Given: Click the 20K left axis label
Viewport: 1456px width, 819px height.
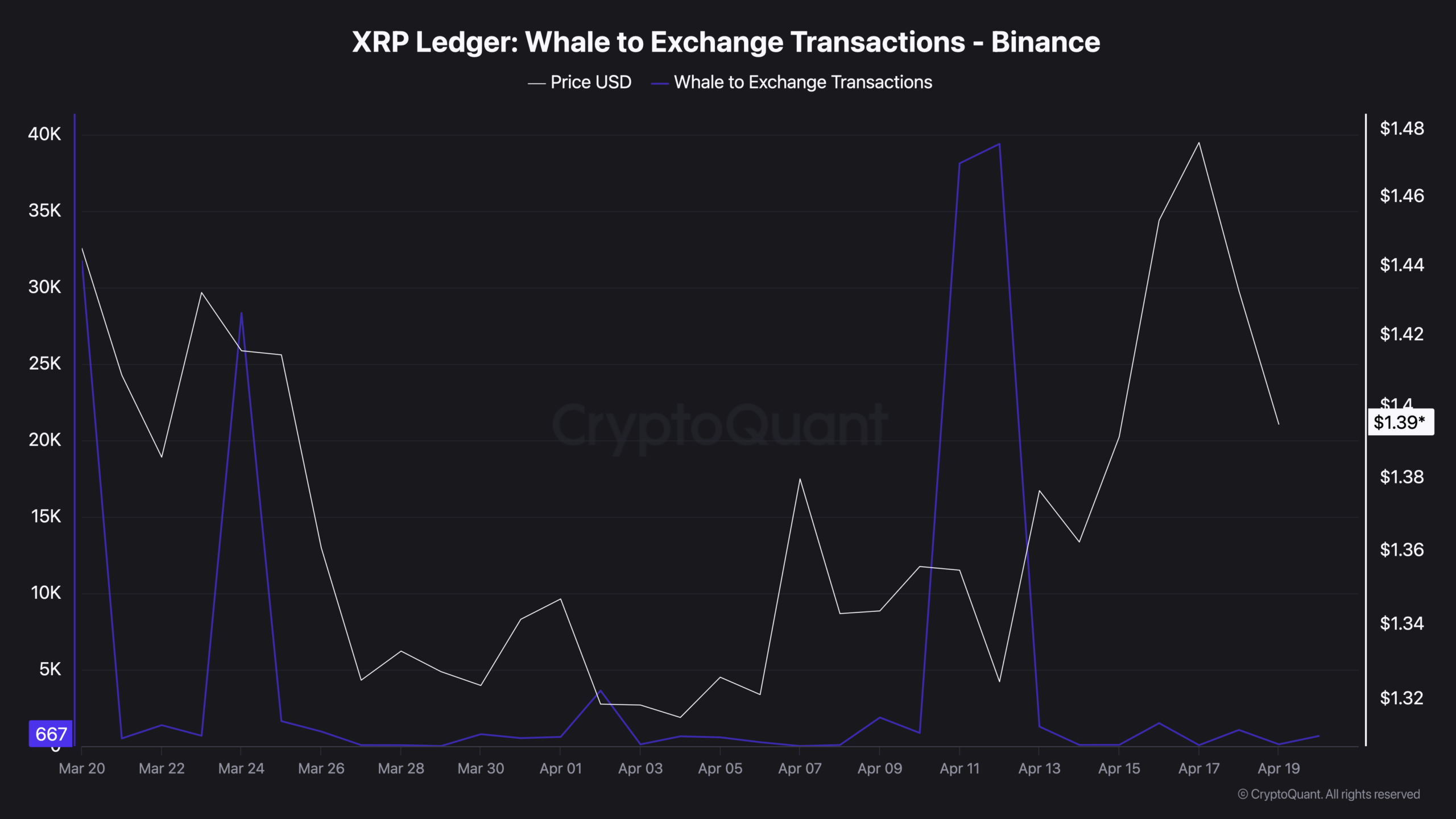Looking at the screenshot, I should point(44,440).
